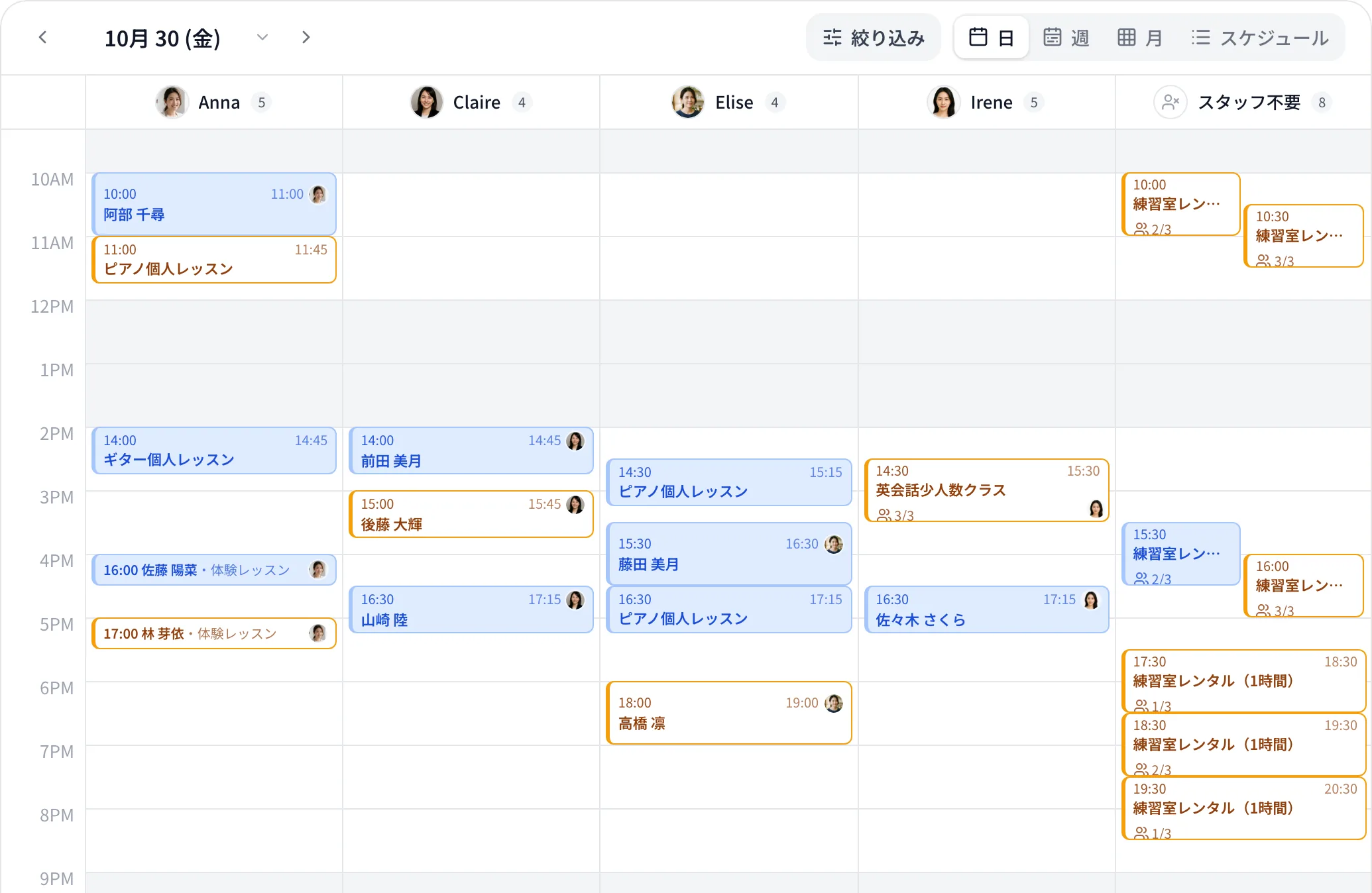Go to previous day with left arrow
The width and height of the screenshot is (1372, 893).
tap(43, 38)
